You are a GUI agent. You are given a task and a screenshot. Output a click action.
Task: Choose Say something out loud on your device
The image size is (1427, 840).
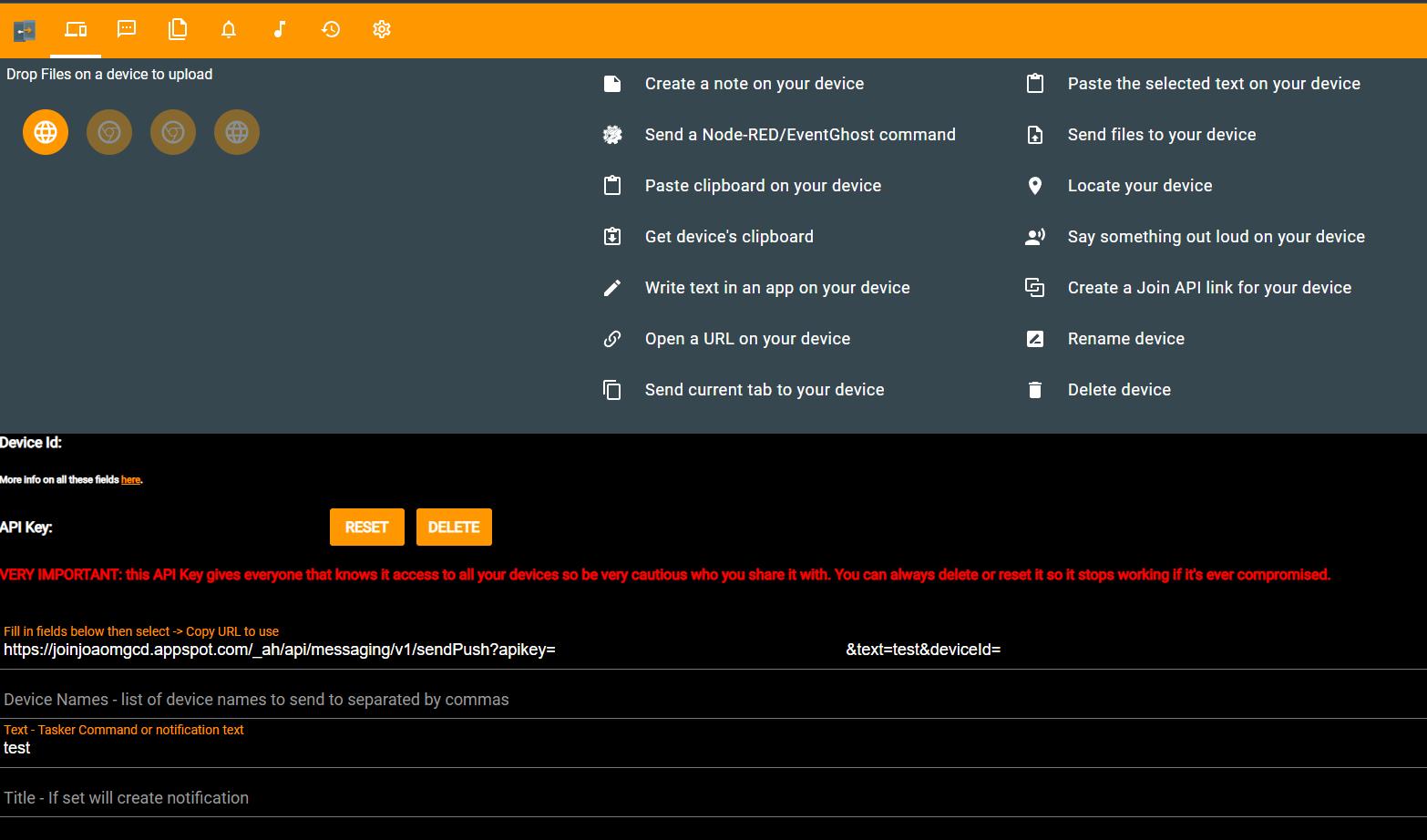coord(1216,237)
